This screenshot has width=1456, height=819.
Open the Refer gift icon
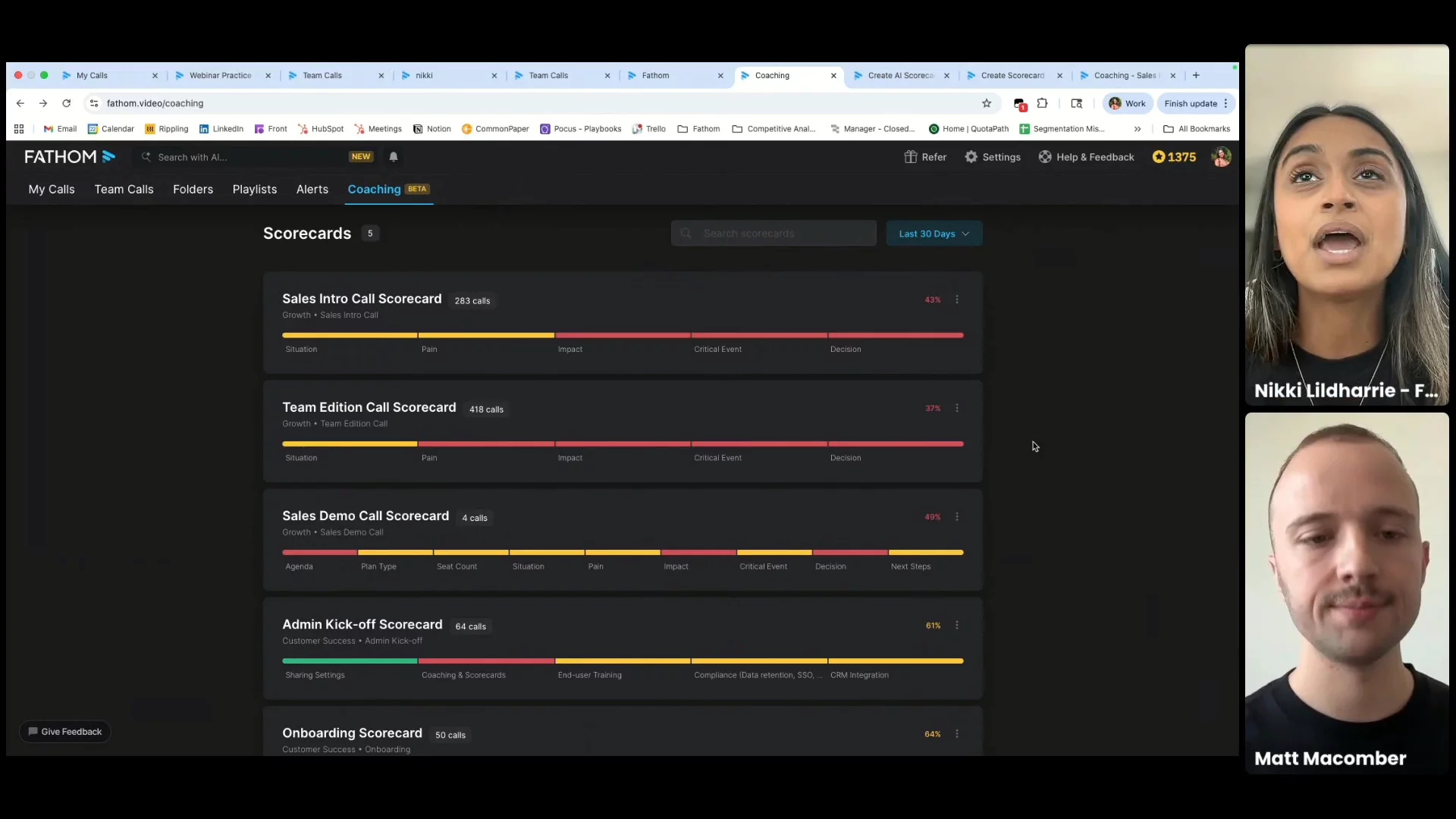point(911,157)
